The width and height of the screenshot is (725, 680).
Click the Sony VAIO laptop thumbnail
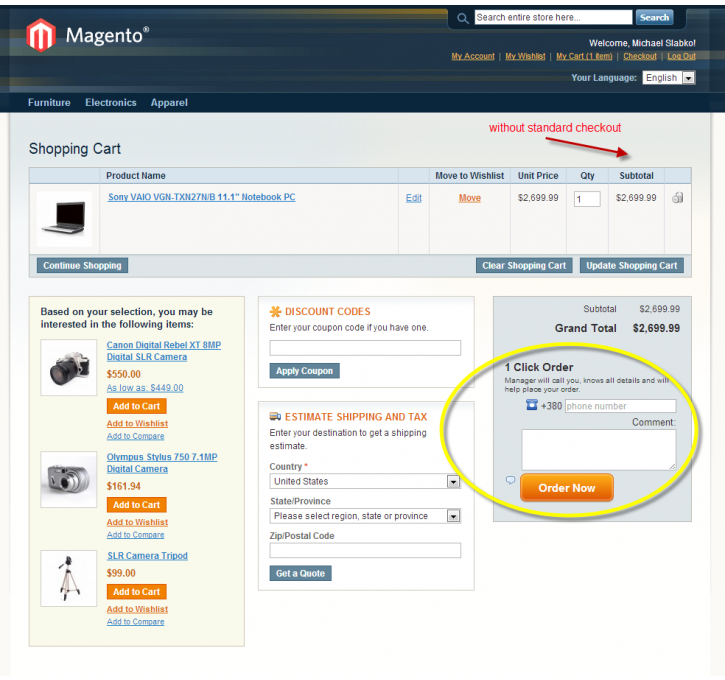click(x=64, y=219)
